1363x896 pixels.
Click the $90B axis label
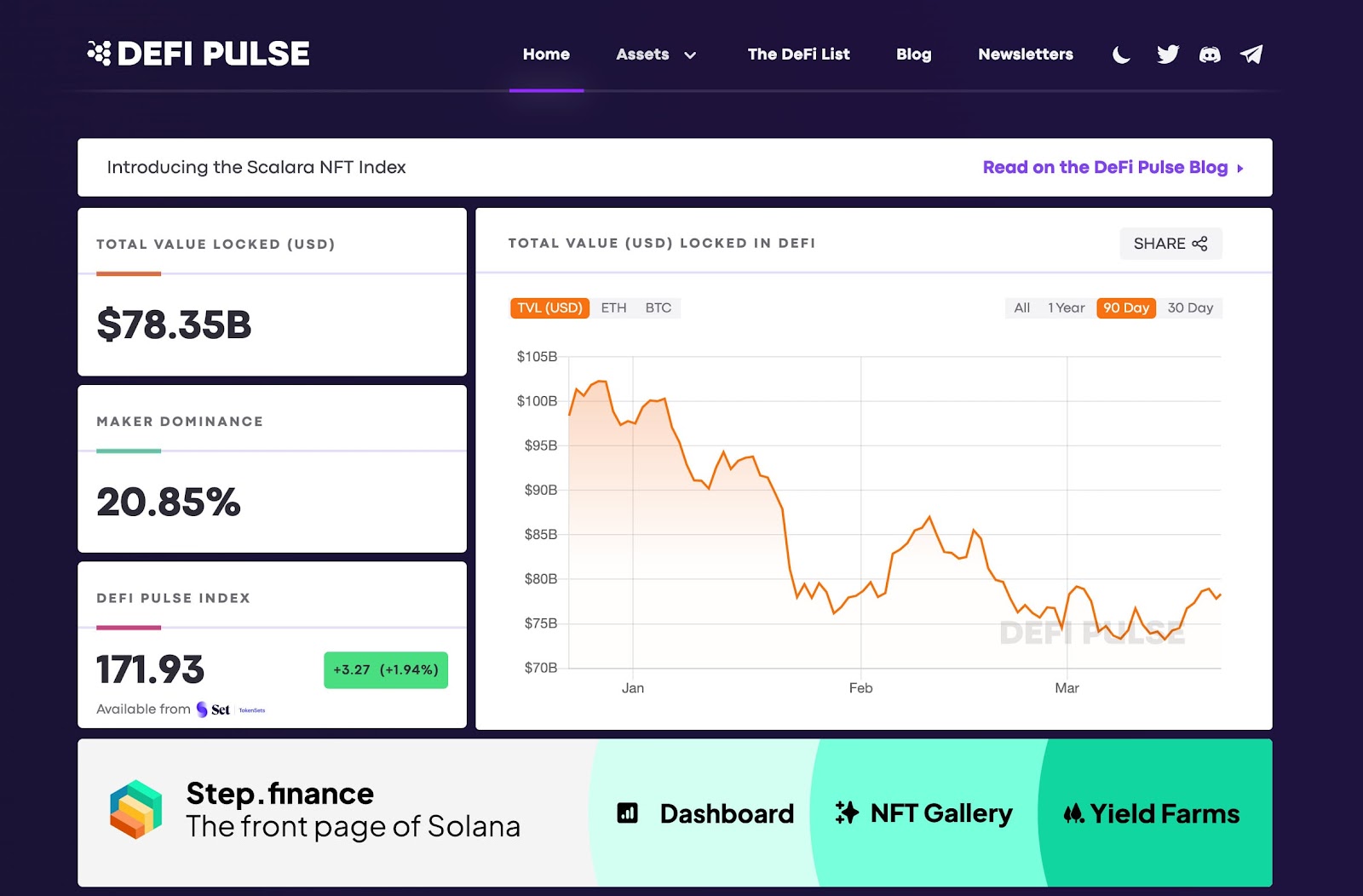coord(540,490)
